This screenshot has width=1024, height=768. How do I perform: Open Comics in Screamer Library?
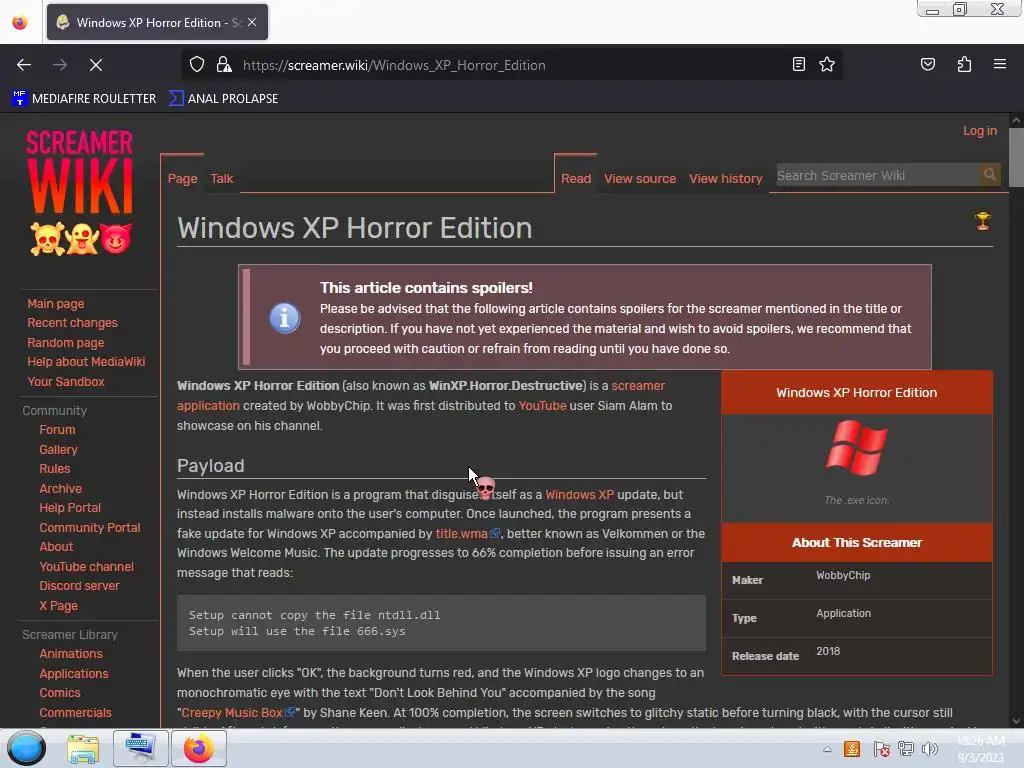[x=60, y=693]
